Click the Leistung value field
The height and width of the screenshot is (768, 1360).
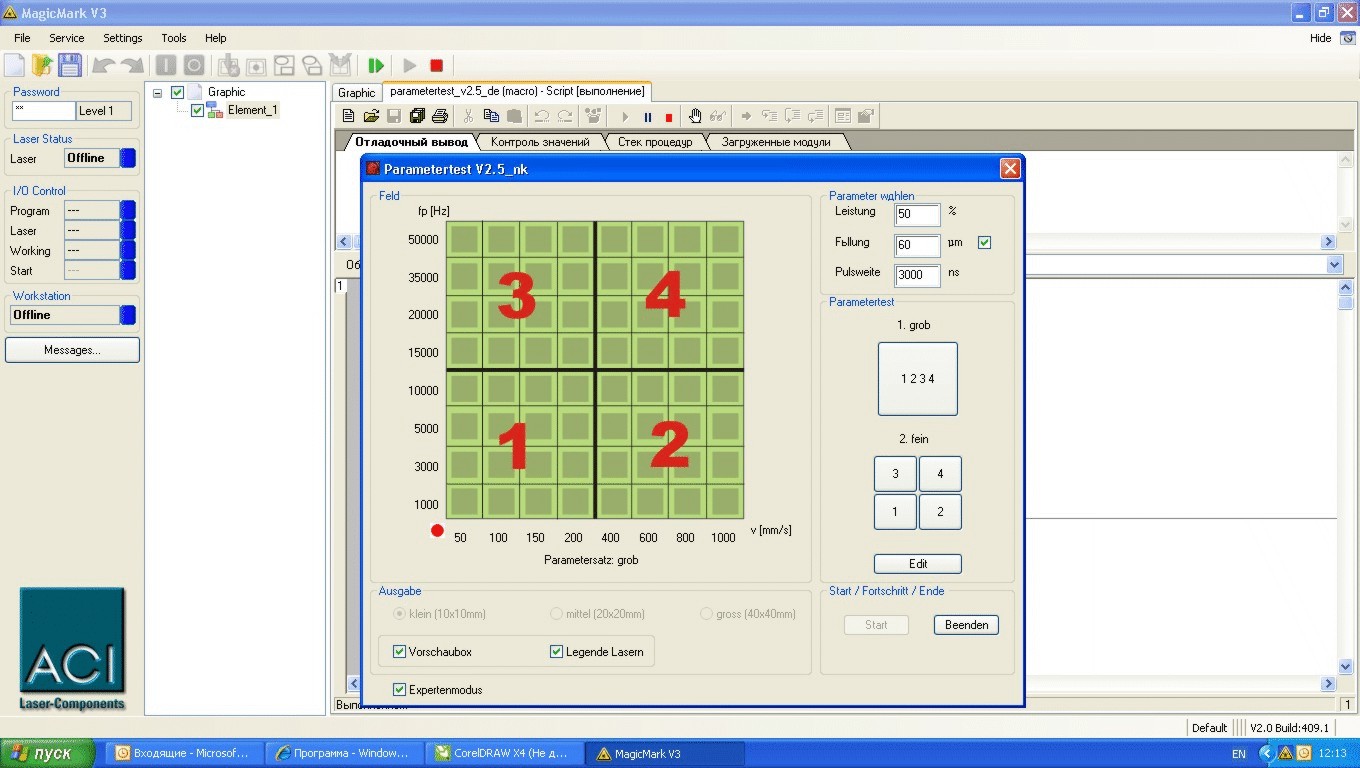[917, 215]
